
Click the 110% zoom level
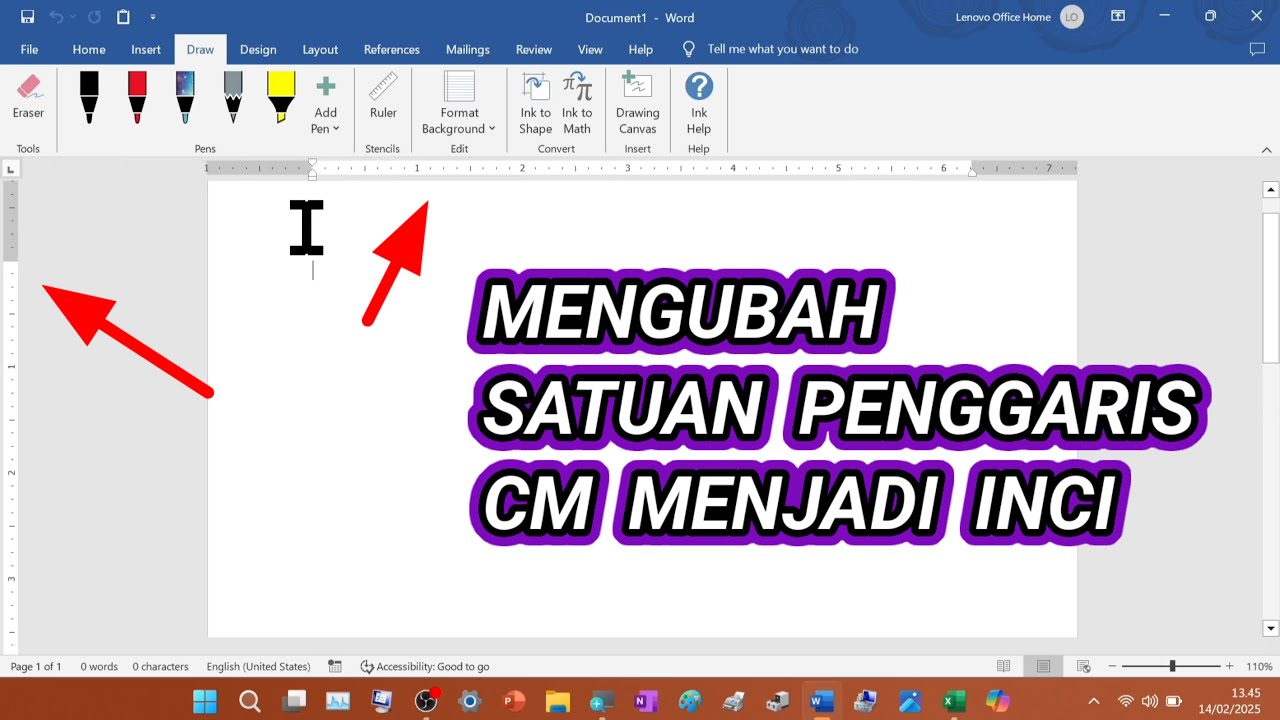tap(1259, 666)
